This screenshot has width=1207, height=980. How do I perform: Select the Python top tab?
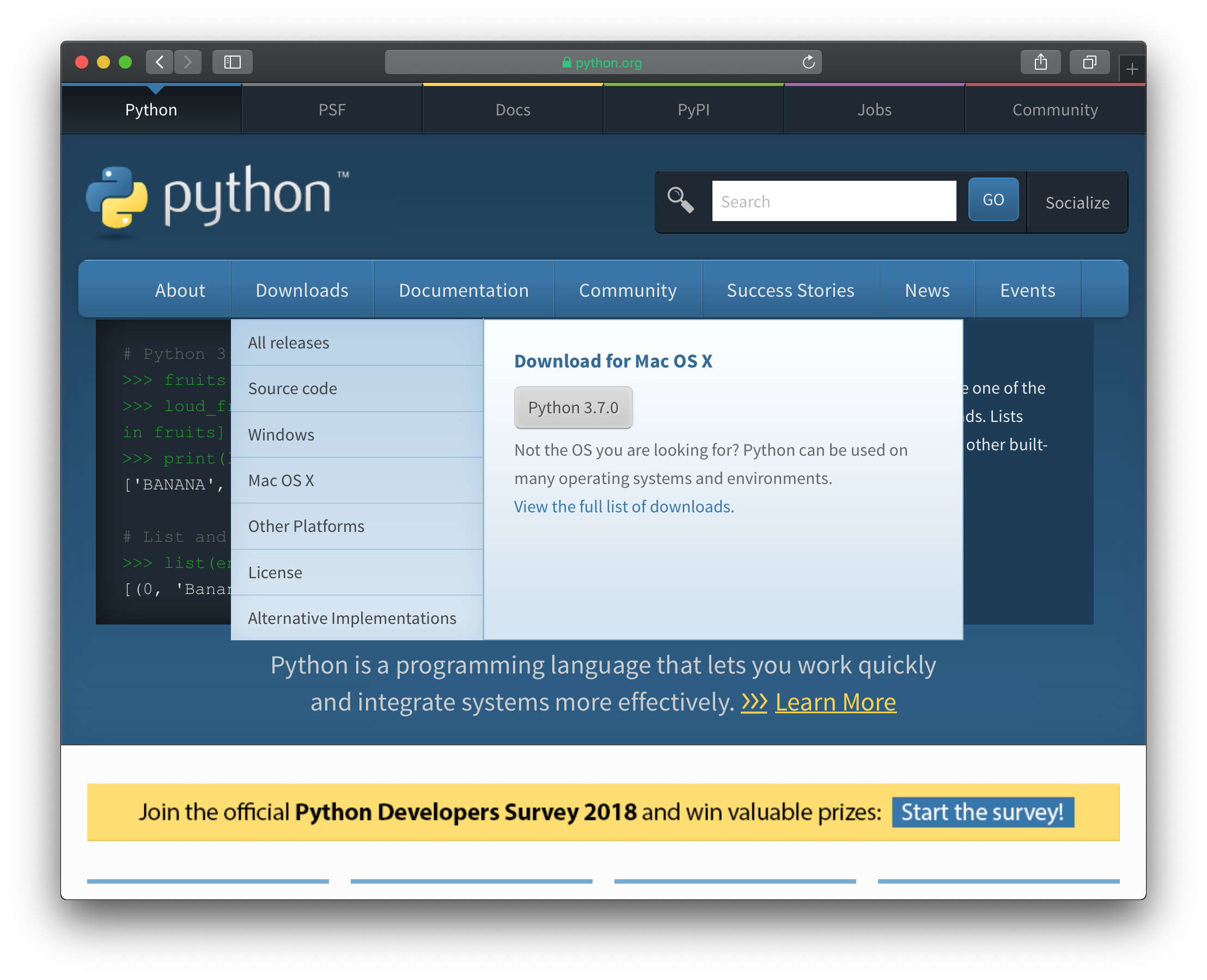pyautogui.click(x=151, y=109)
